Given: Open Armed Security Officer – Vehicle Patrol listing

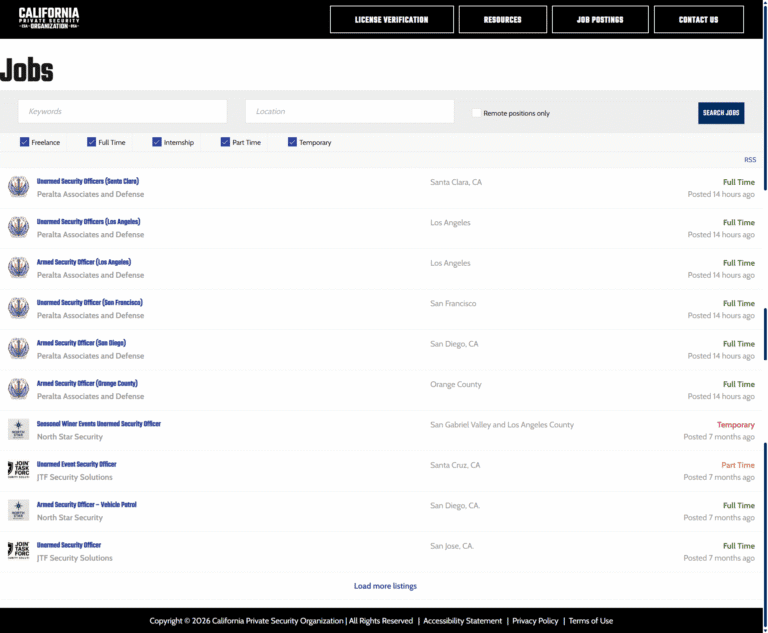Looking at the screenshot, I should 87,505.
